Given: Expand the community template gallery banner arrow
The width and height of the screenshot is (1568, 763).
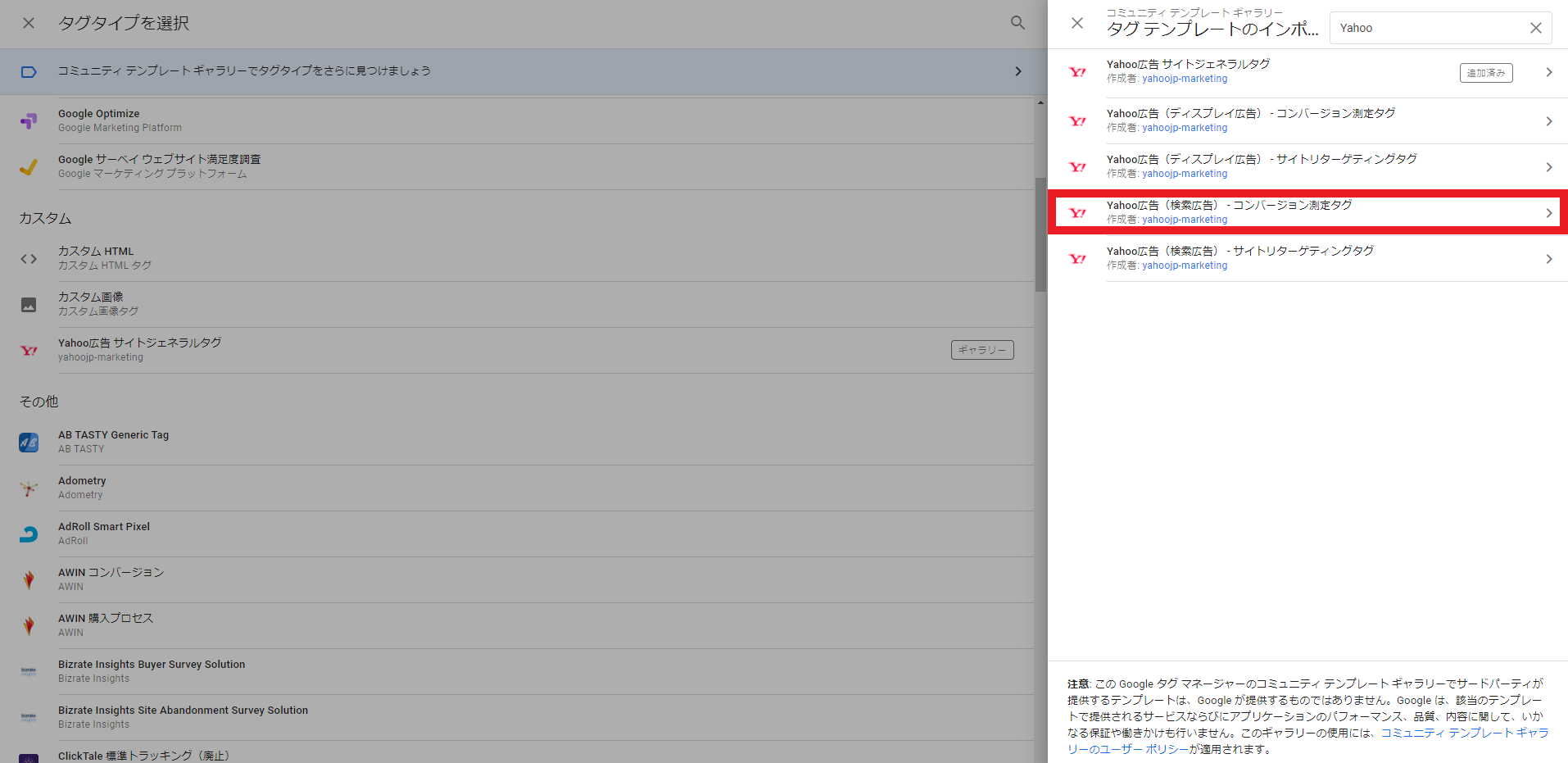Looking at the screenshot, I should click(x=1018, y=71).
